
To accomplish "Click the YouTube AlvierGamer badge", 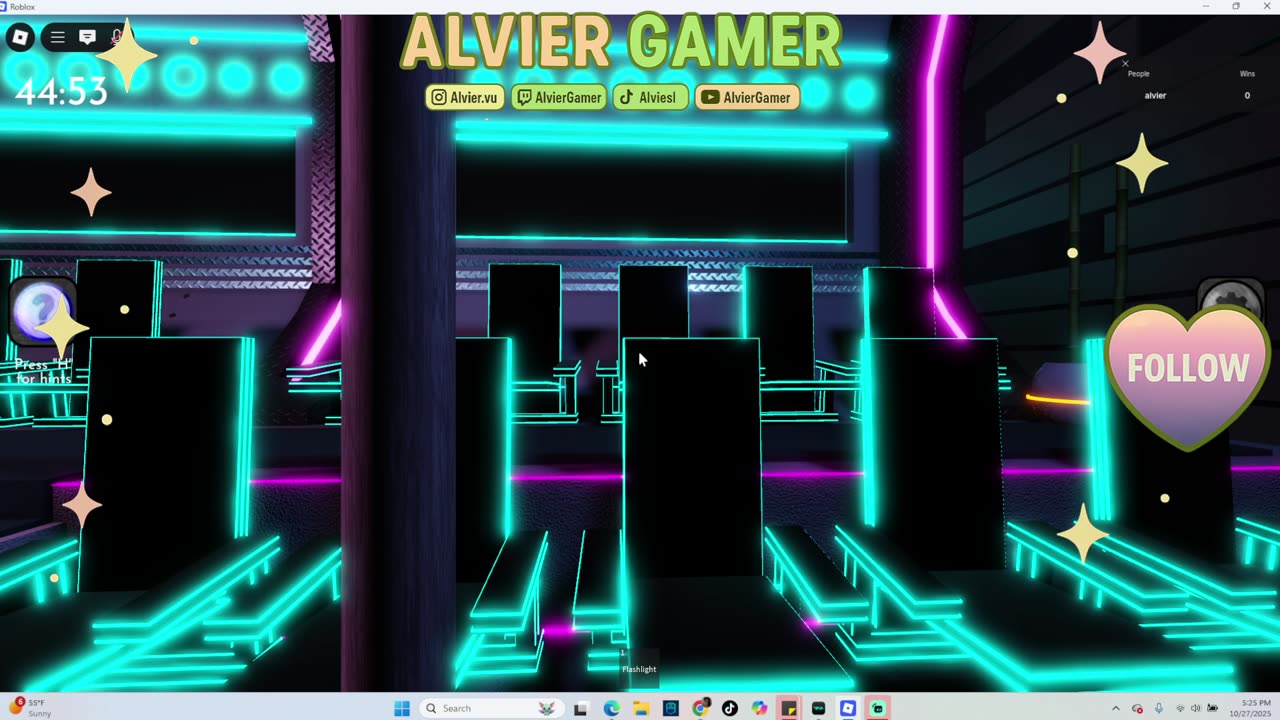I will point(746,97).
